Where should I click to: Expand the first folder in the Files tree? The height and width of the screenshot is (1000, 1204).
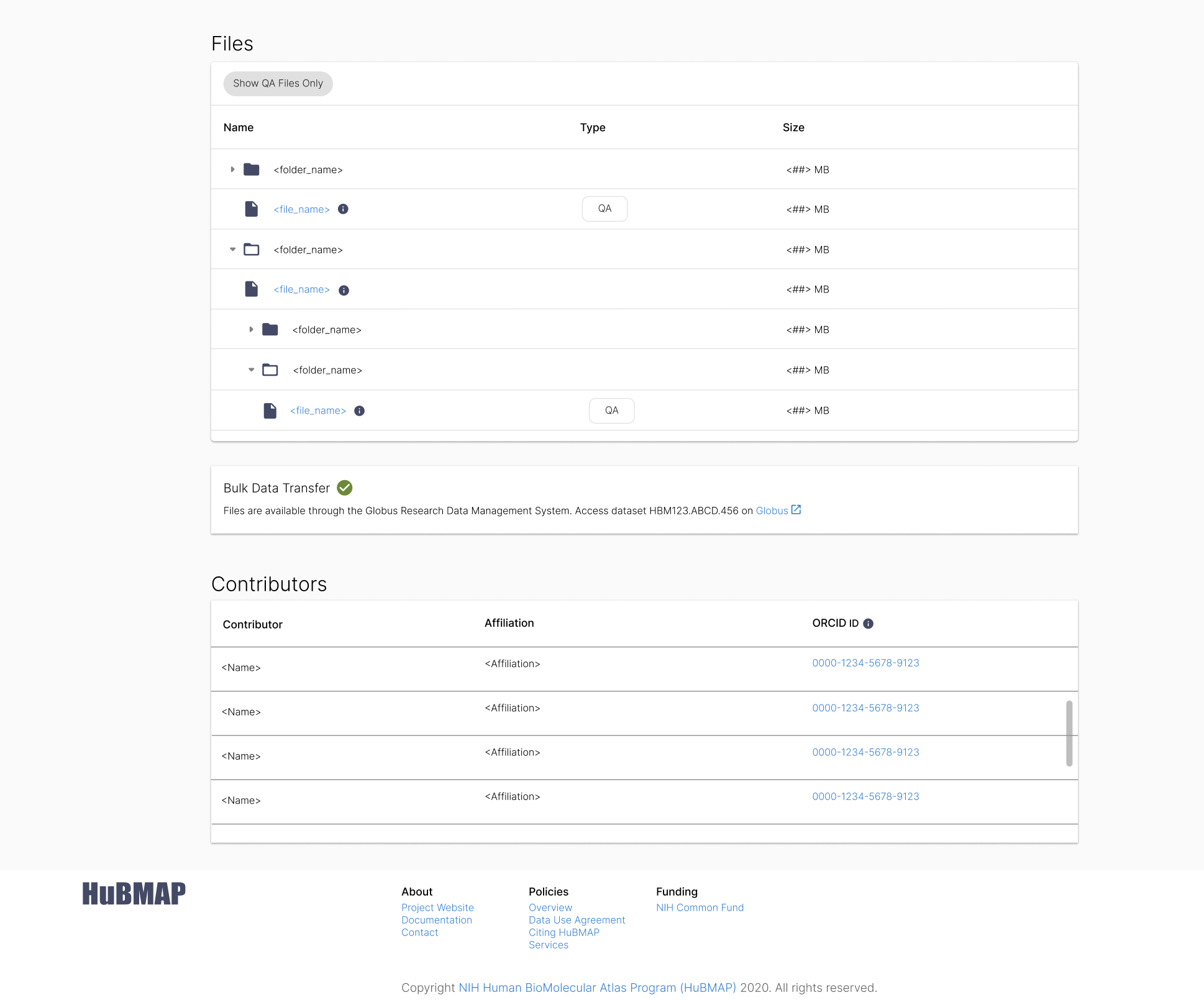point(232,169)
